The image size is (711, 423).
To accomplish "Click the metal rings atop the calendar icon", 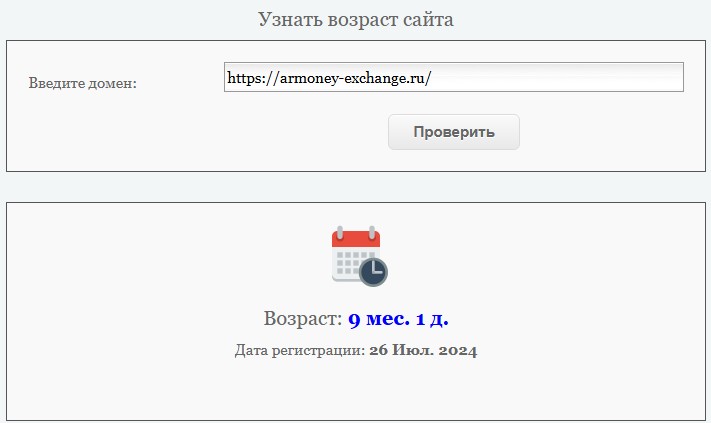I will click(356, 232).
